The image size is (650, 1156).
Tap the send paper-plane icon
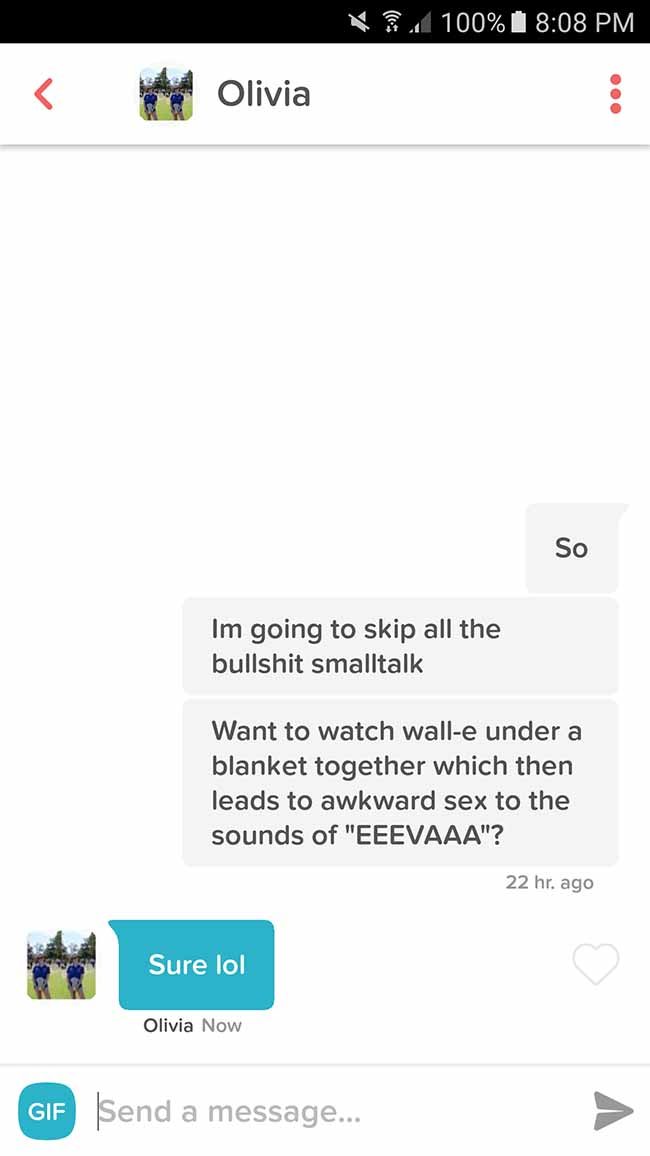click(613, 1111)
